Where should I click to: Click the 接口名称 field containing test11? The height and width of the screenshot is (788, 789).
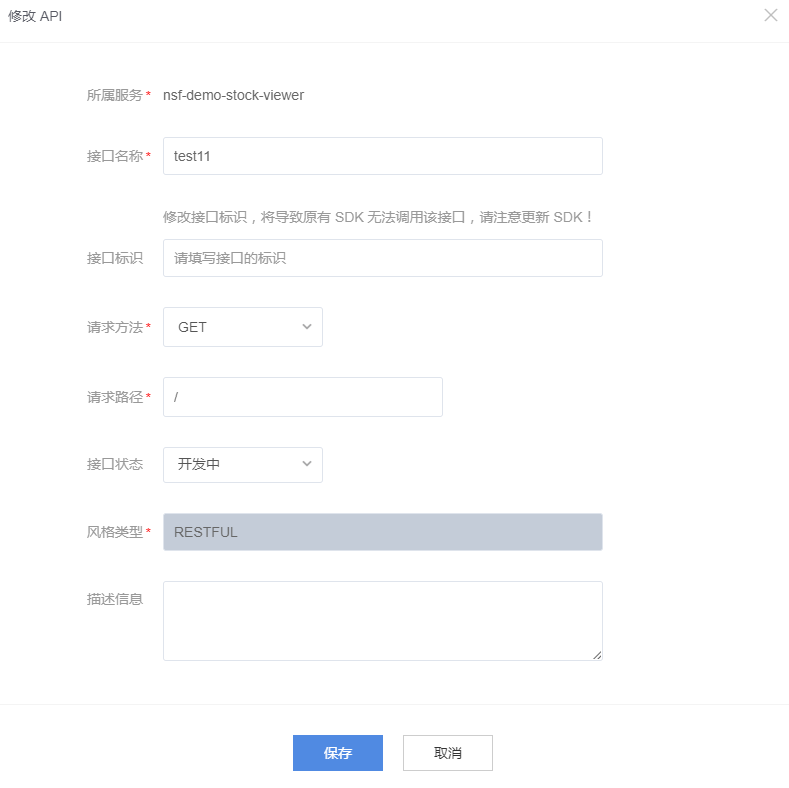point(382,156)
